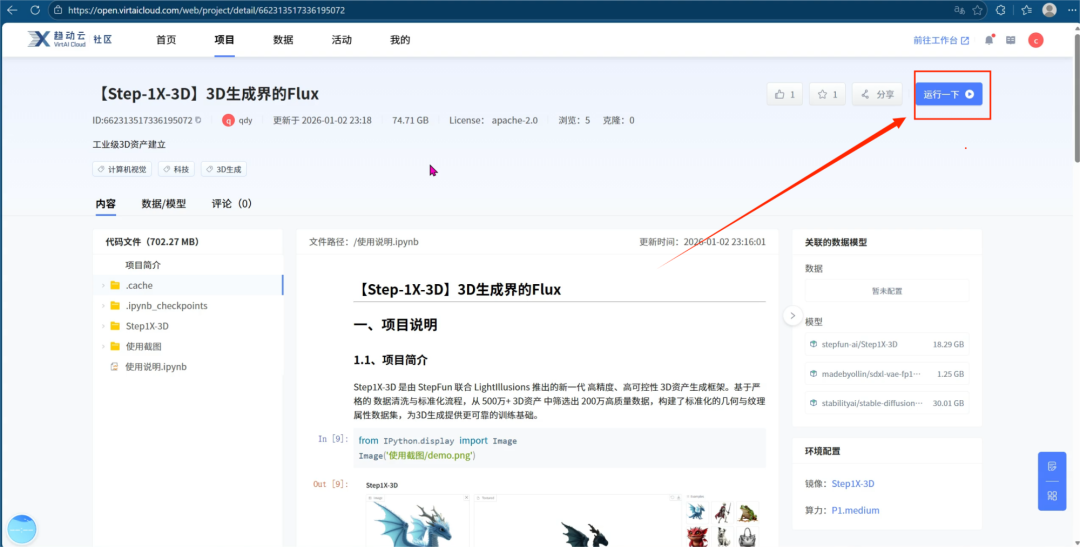
Task: Favorite the project with the star button
Action: tap(827, 94)
